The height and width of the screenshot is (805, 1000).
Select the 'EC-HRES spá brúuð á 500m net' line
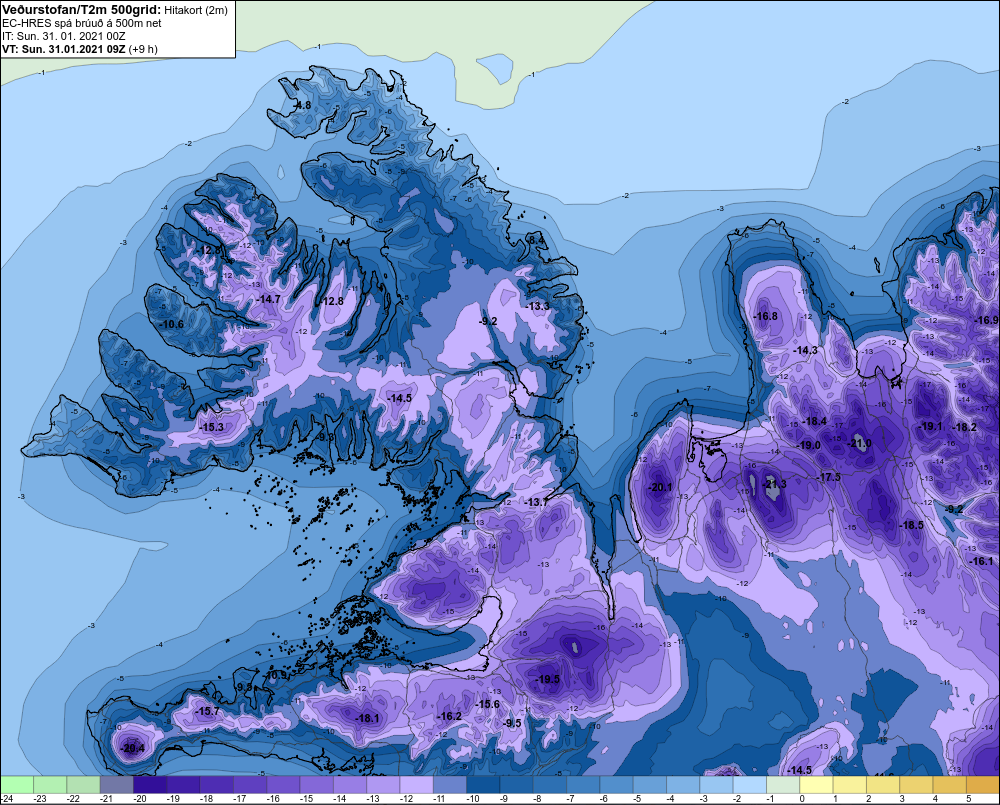82,23
